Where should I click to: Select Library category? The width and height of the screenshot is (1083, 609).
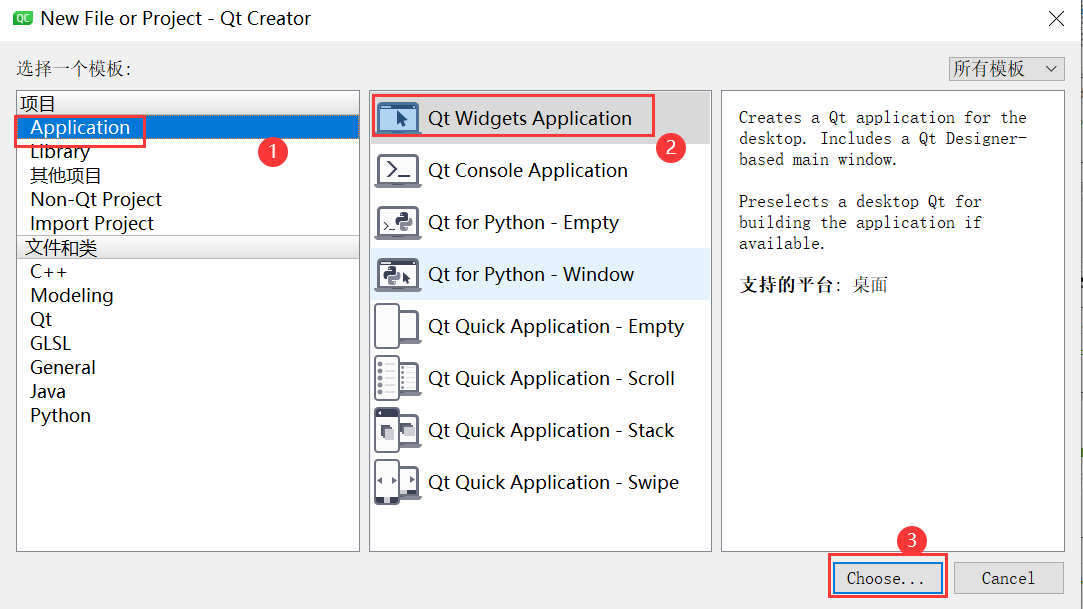[x=188, y=151]
